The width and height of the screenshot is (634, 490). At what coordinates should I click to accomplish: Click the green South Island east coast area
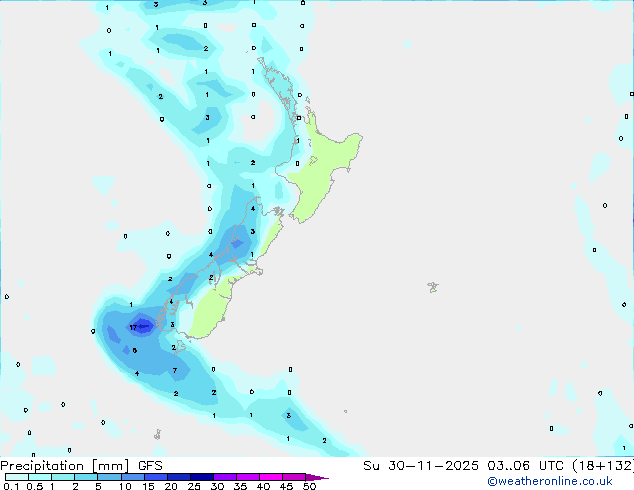pos(212,309)
